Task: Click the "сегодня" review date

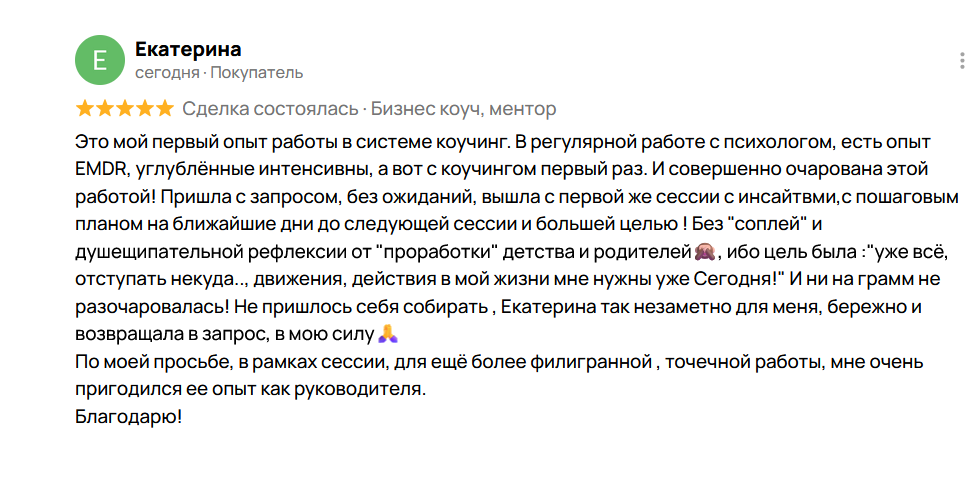Action: tap(167, 73)
